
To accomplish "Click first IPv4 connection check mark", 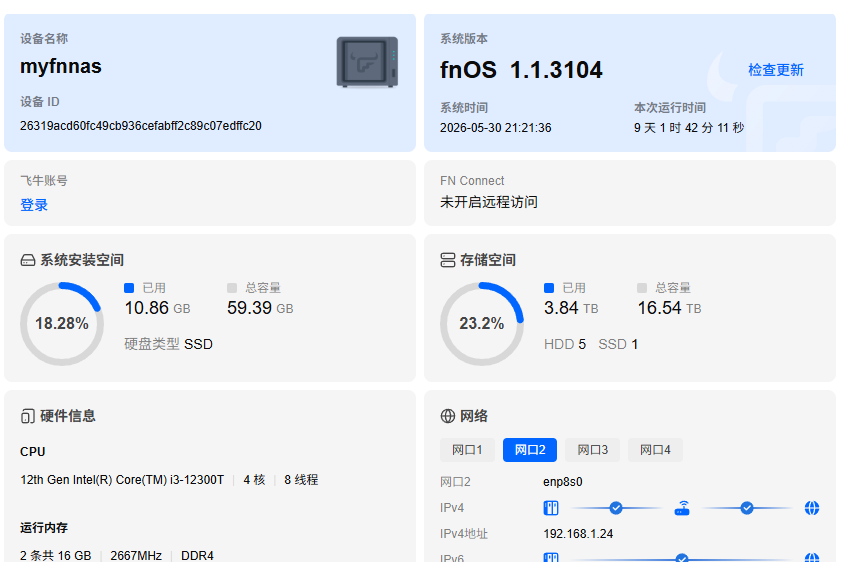I will [616, 508].
